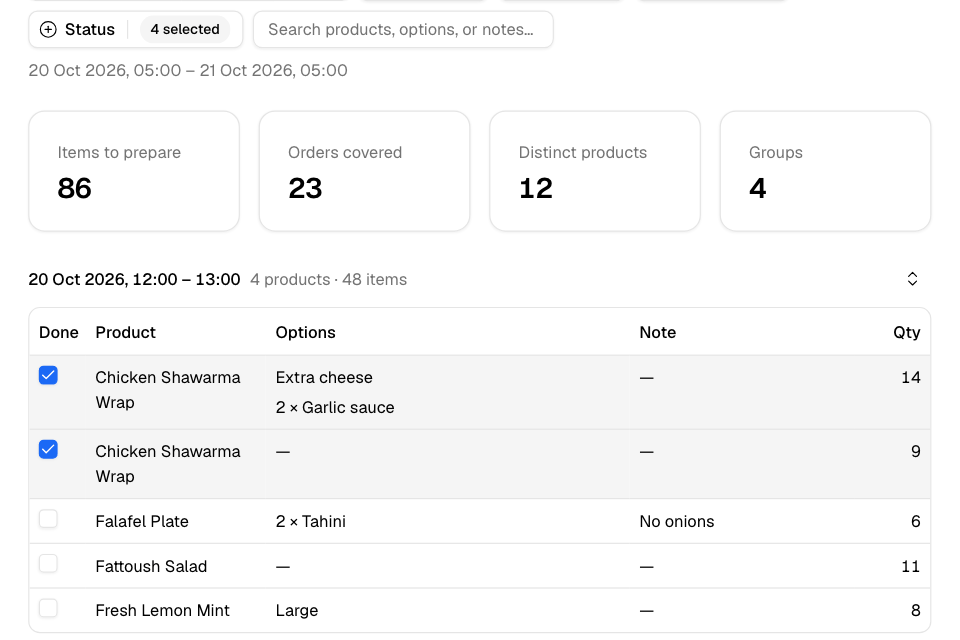Focus the search products, options, or notes field
This screenshot has width=960, height=640.
[x=403, y=29]
